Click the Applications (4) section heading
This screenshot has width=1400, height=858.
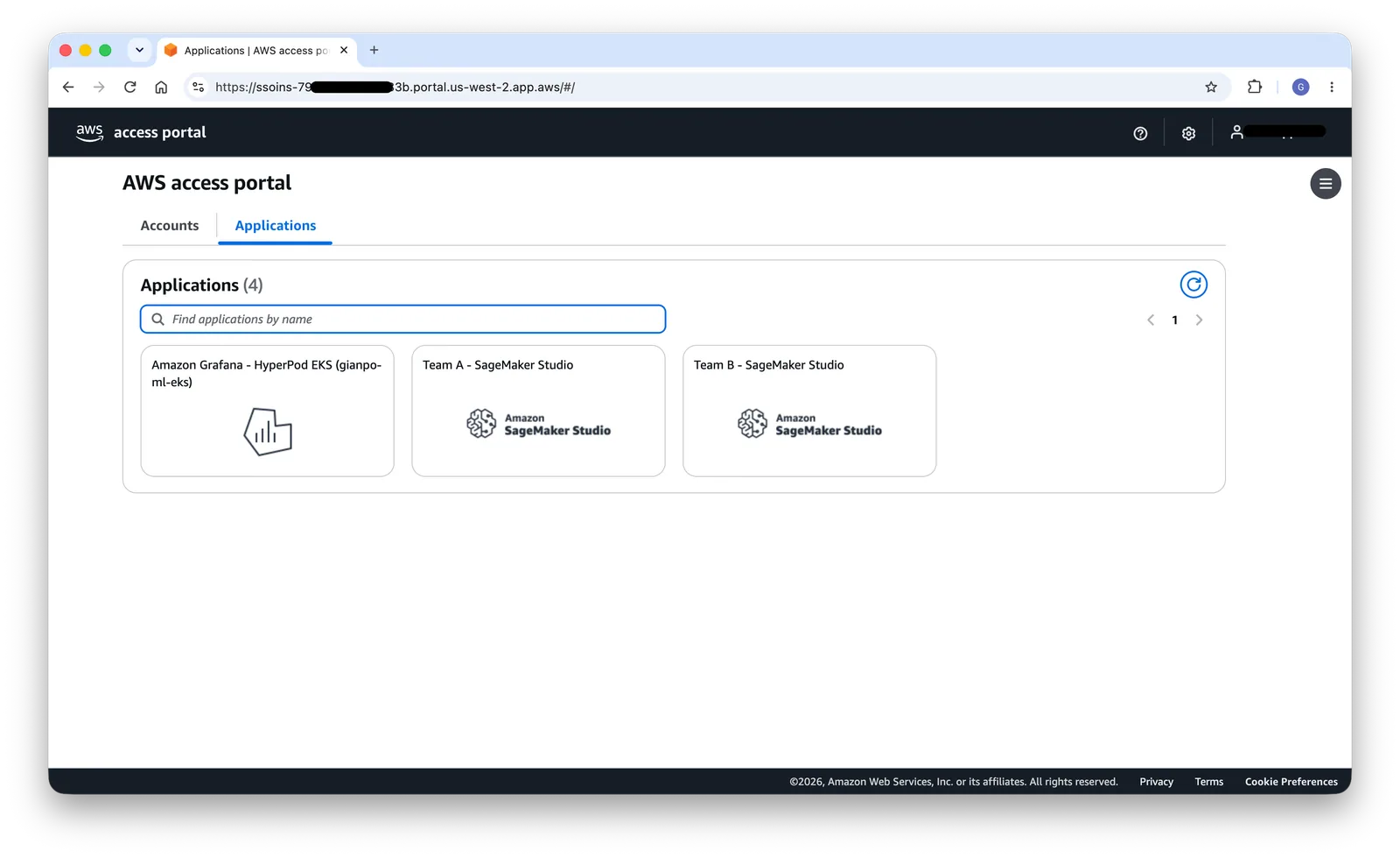(x=201, y=285)
